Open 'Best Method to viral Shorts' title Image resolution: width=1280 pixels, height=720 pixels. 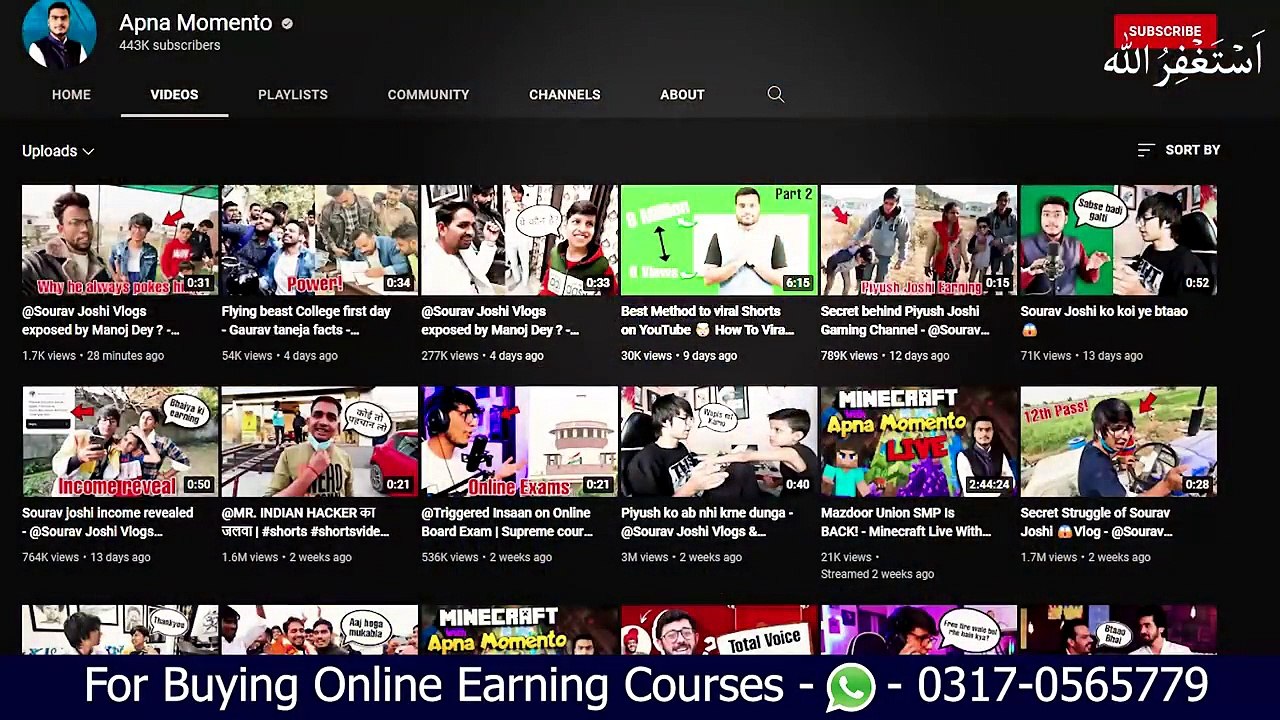pyautogui.click(x=708, y=321)
